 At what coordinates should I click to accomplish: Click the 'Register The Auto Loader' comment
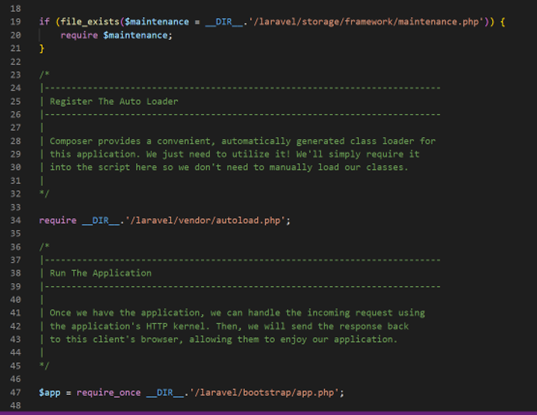pyautogui.click(x=114, y=101)
